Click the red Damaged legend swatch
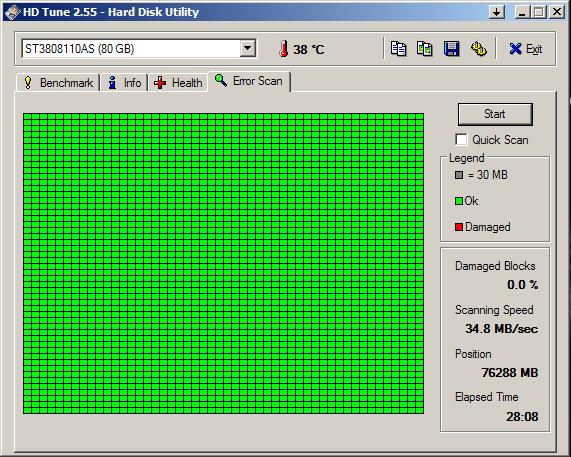This screenshot has width=571, height=457. pyautogui.click(x=459, y=227)
